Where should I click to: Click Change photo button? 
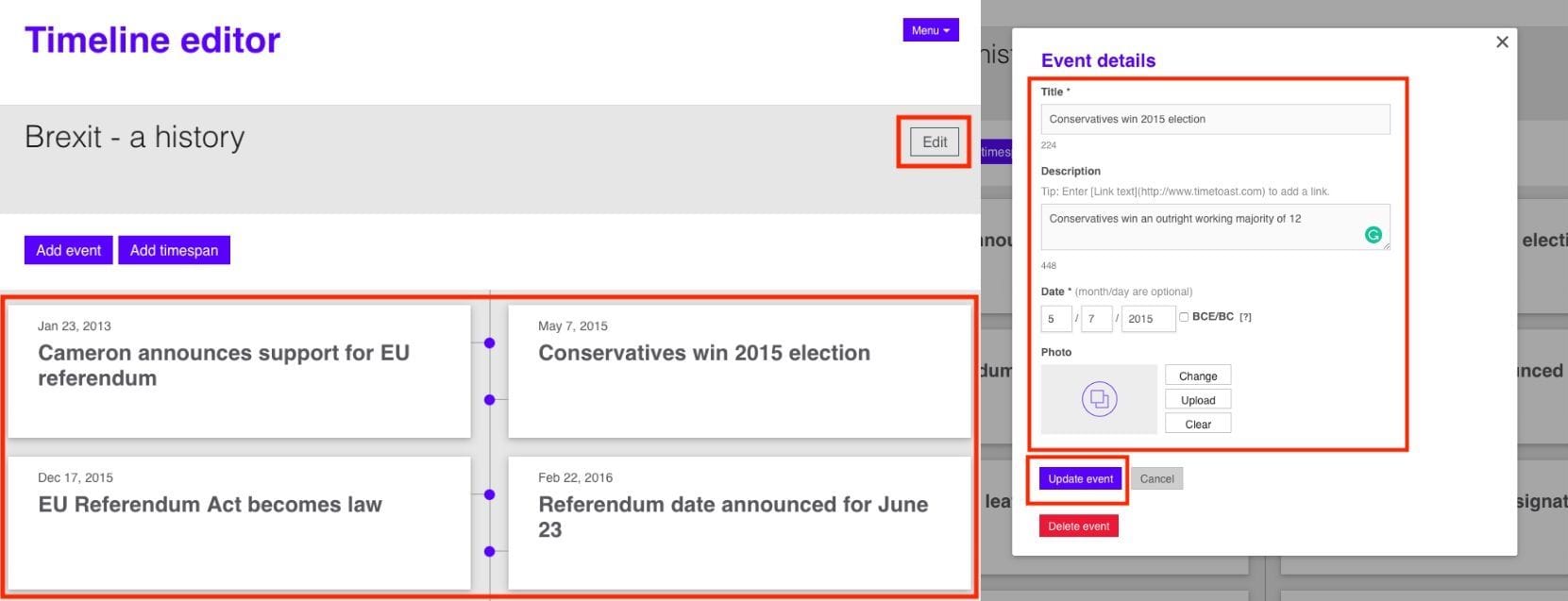(x=1197, y=376)
